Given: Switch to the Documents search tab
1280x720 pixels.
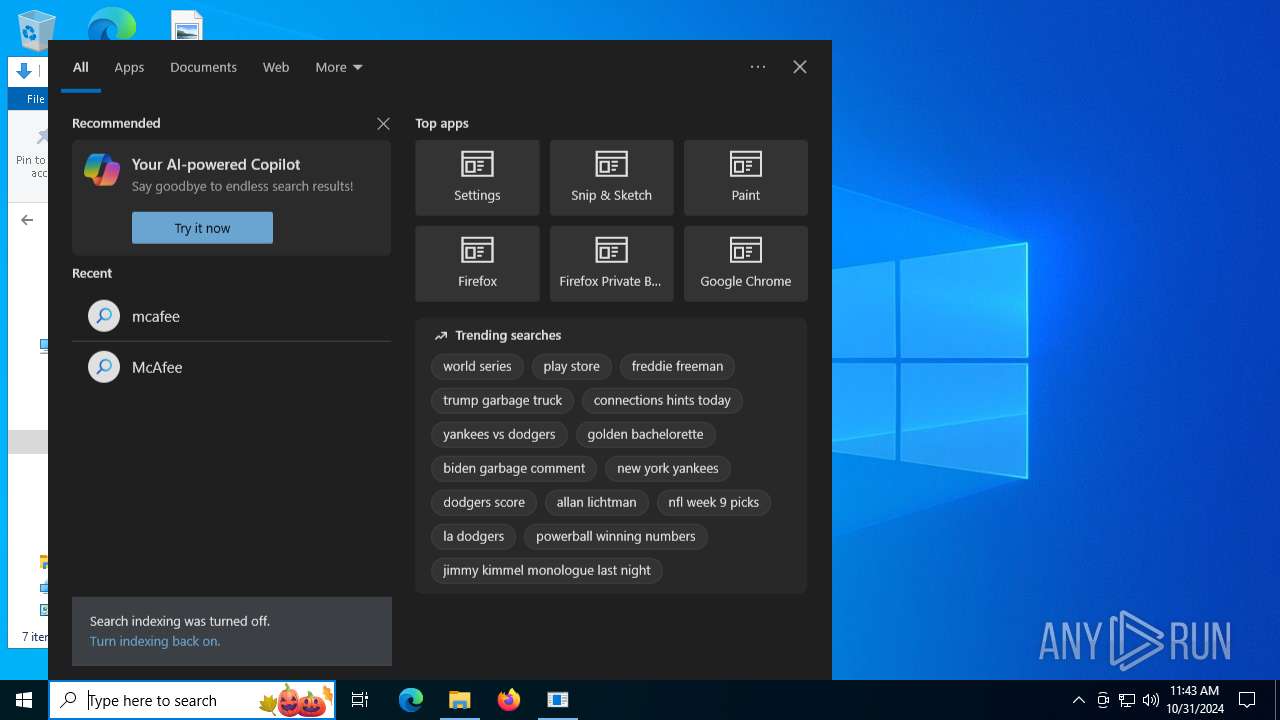Looking at the screenshot, I should pyautogui.click(x=203, y=67).
